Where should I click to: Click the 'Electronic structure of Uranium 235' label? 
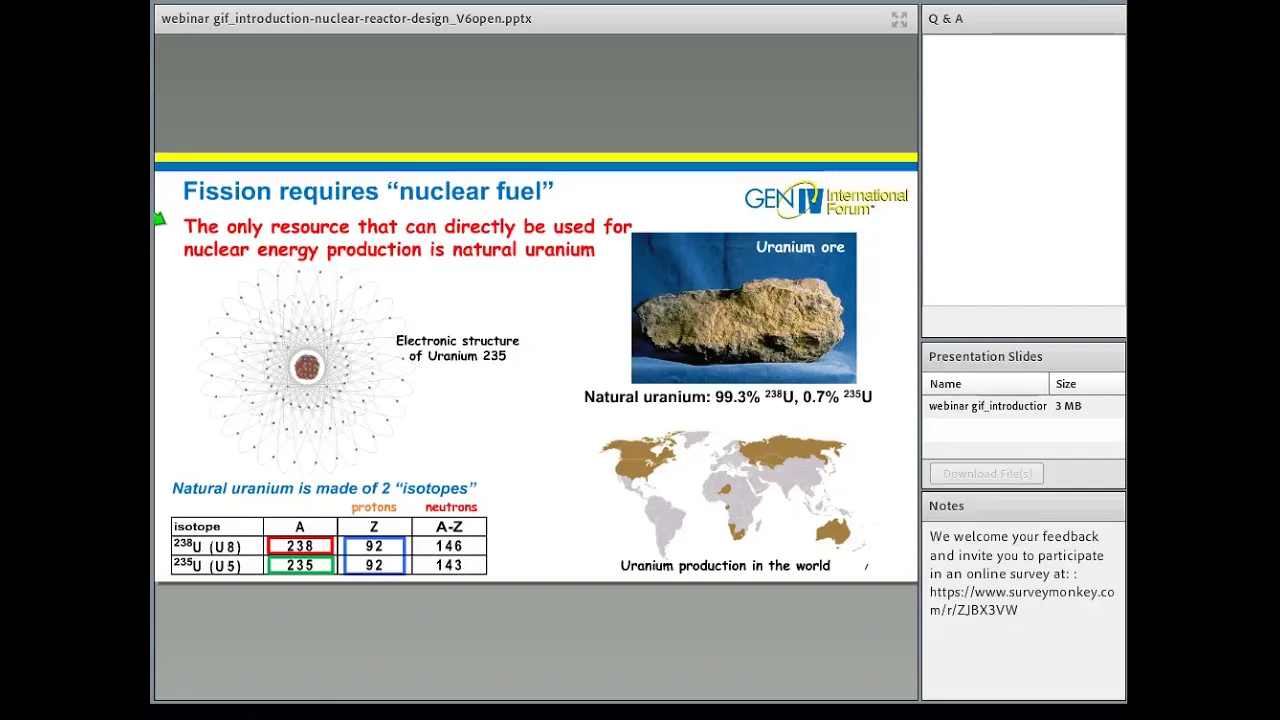tap(458, 348)
